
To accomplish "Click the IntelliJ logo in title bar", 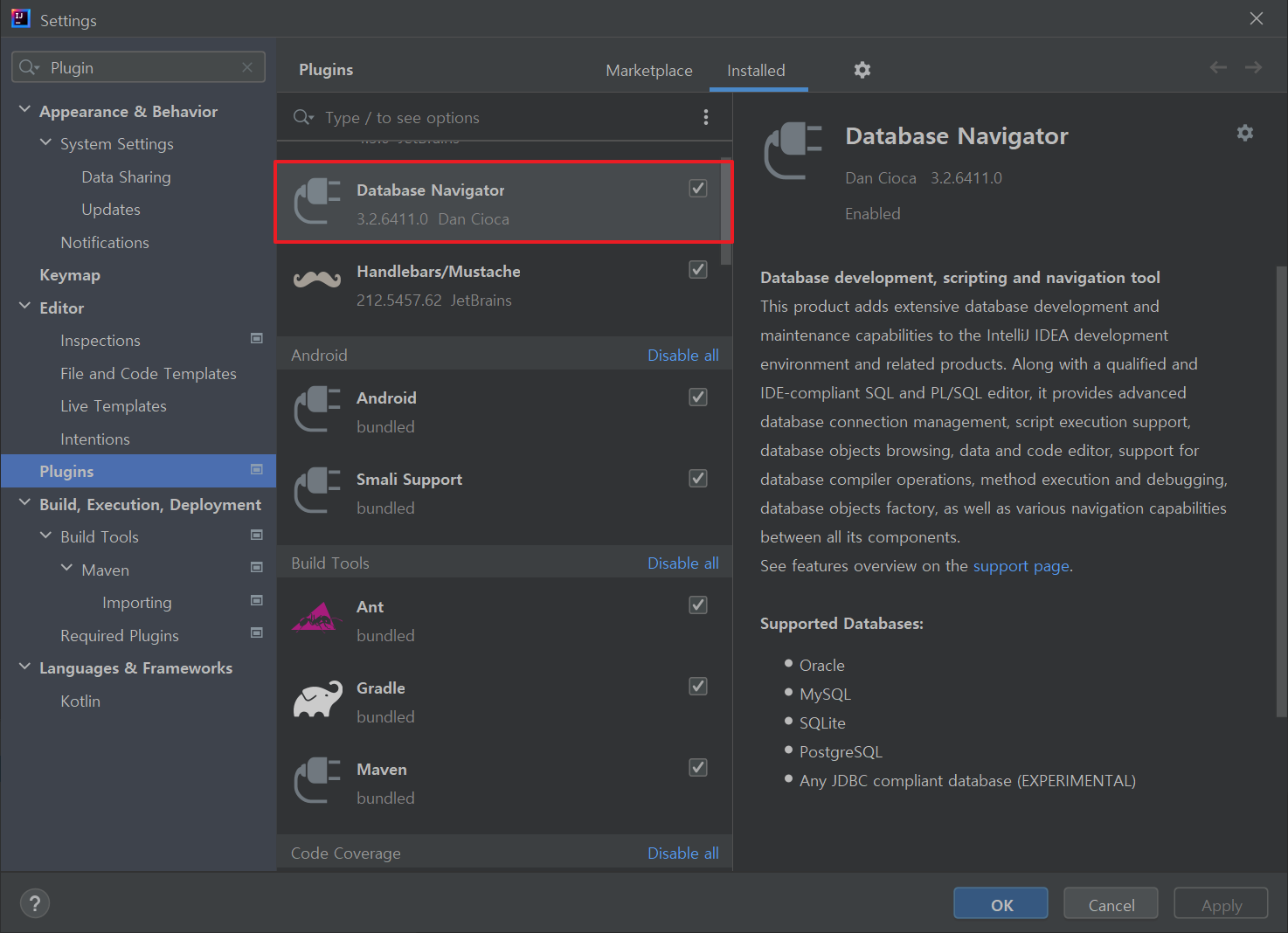I will 20,18.
